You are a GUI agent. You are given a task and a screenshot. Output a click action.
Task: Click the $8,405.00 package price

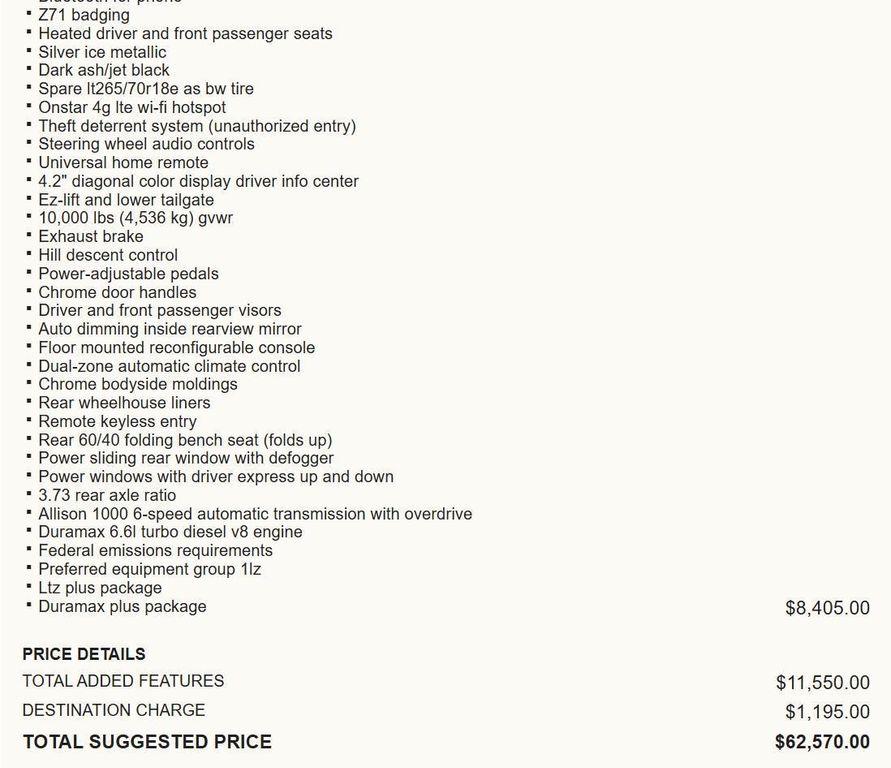click(x=827, y=608)
